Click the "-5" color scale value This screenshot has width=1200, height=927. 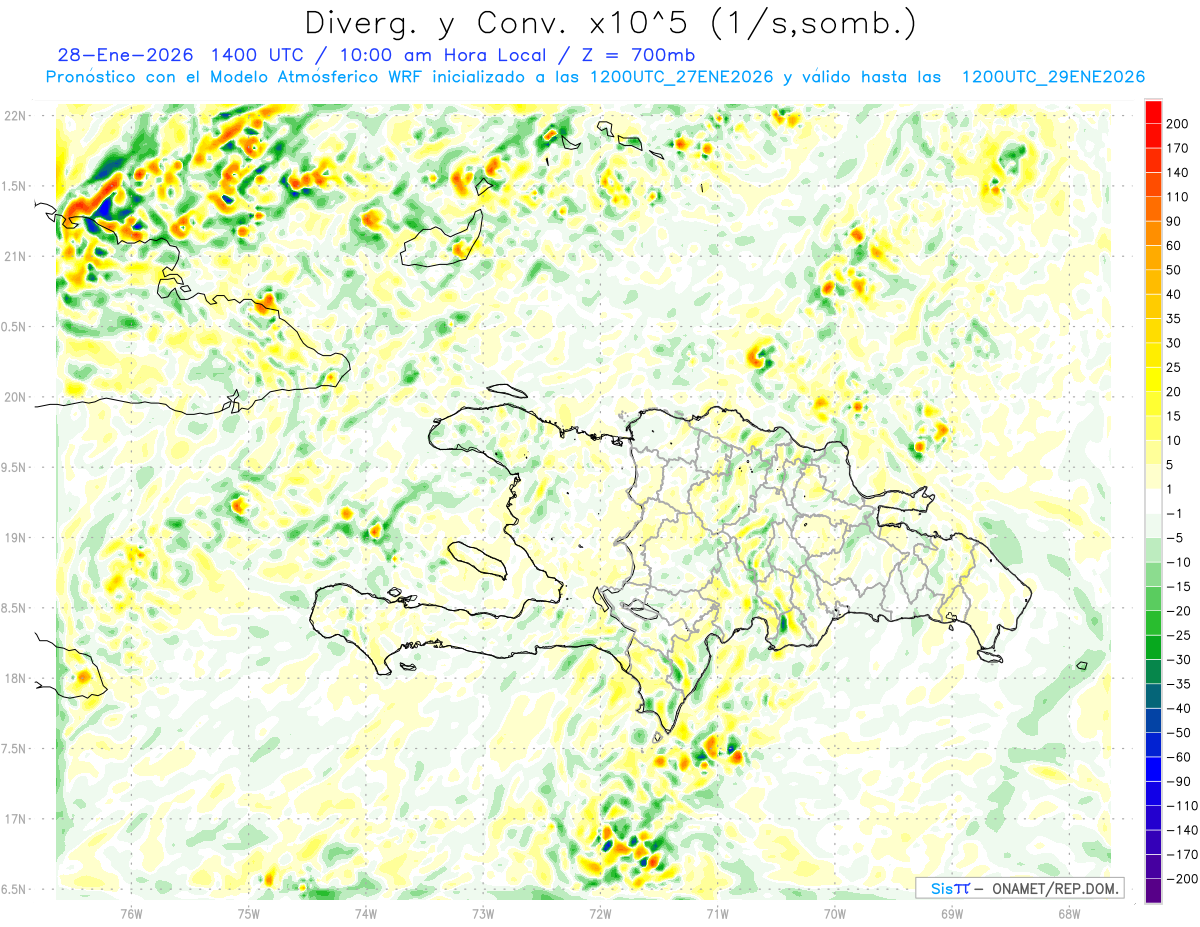point(1175,538)
